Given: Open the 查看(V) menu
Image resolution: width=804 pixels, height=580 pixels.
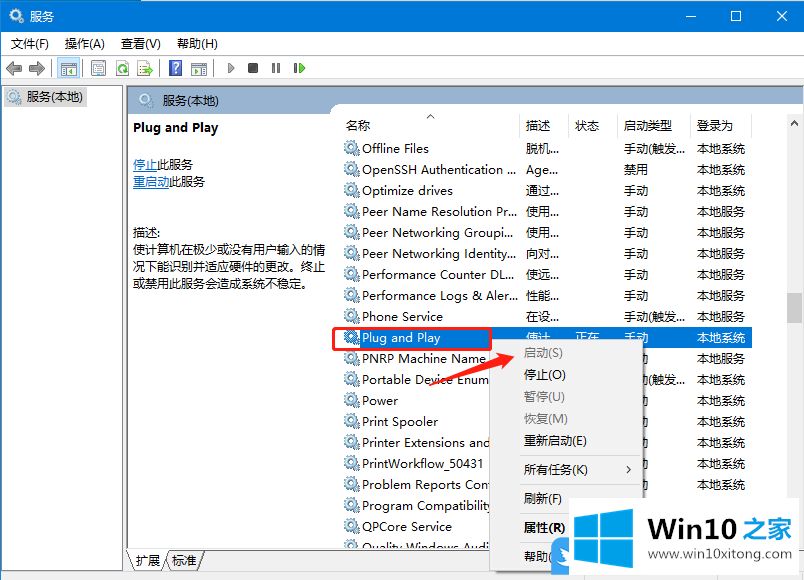Looking at the screenshot, I should 140,44.
